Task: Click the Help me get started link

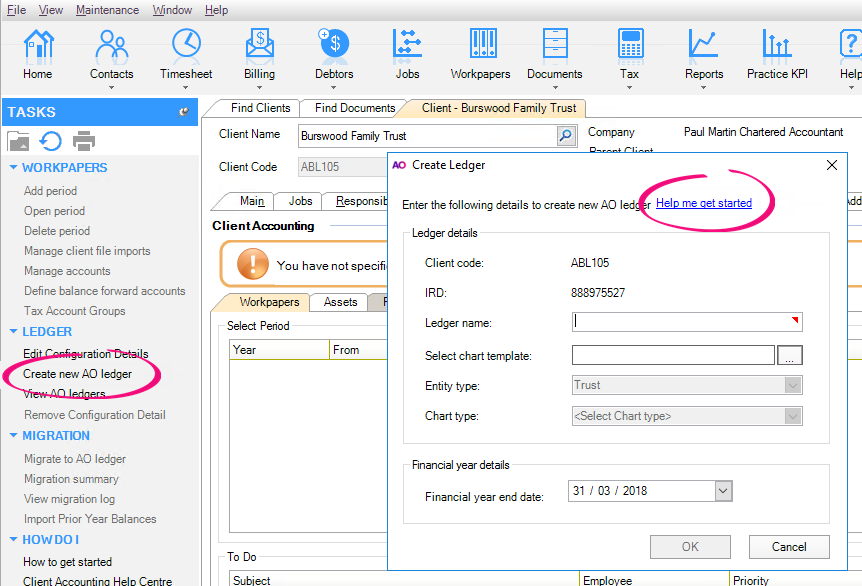Action: pos(703,203)
